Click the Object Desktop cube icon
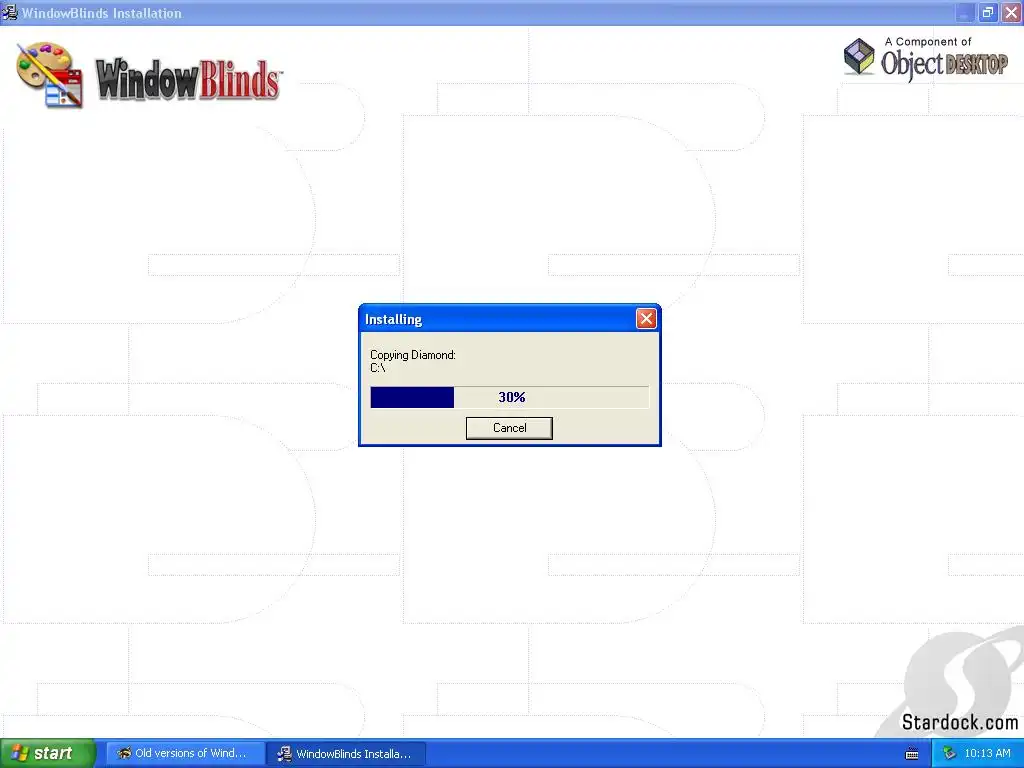1024x768 pixels. [x=859, y=56]
